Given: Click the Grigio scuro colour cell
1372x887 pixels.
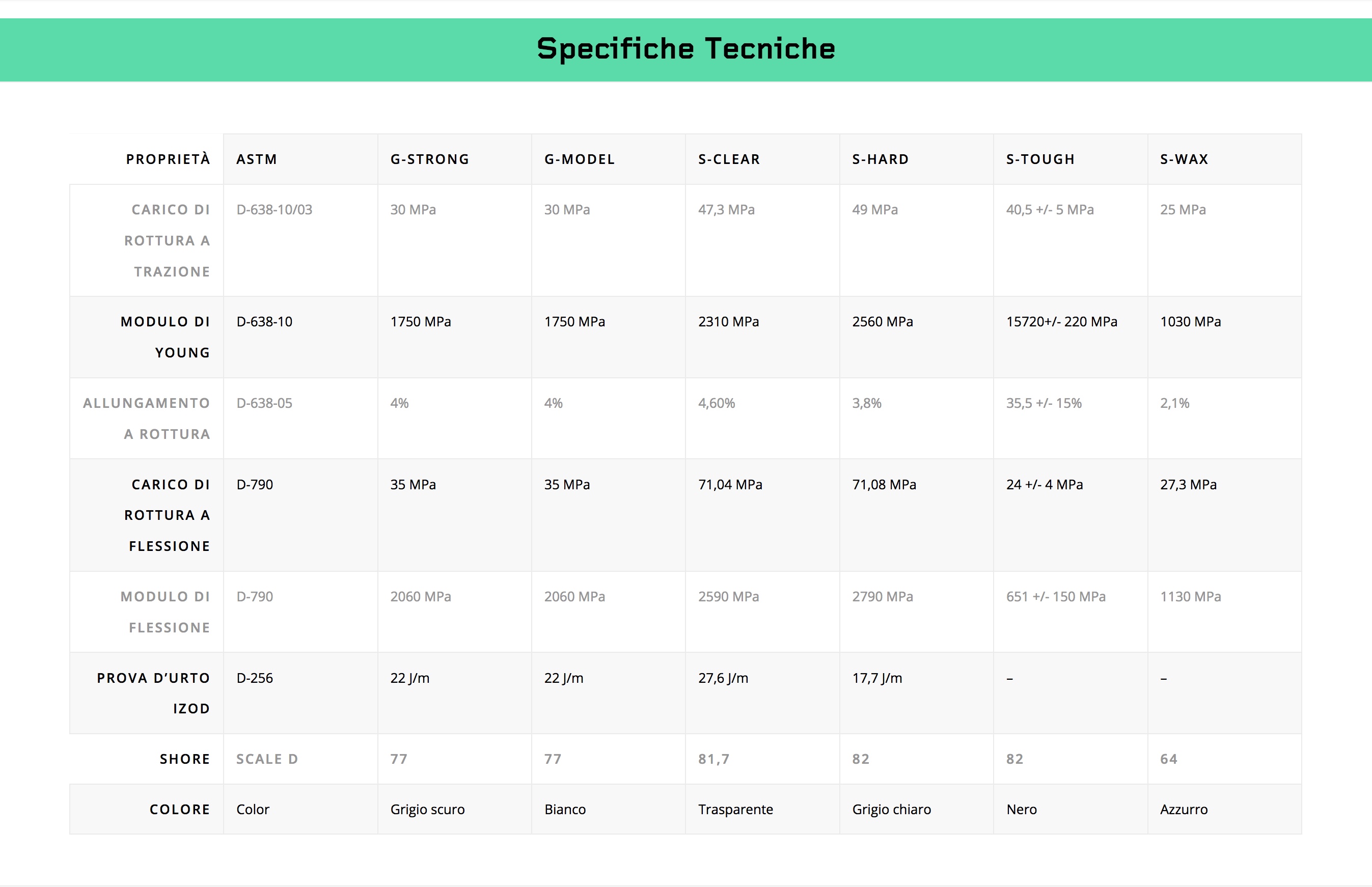Looking at the screenshot, I should coord(427,809).
